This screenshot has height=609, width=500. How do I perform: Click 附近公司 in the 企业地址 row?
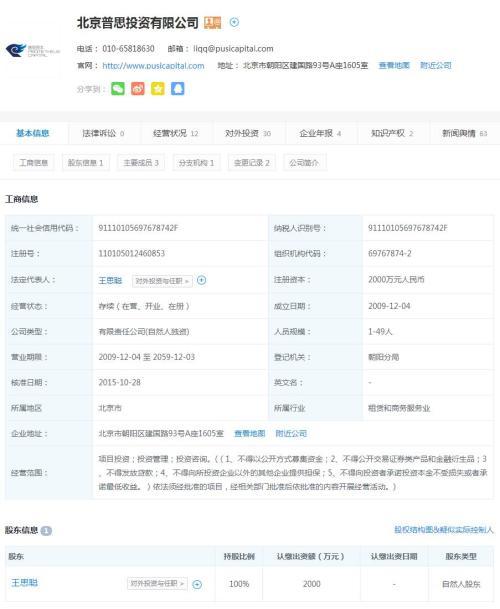(x=291, y=433)
